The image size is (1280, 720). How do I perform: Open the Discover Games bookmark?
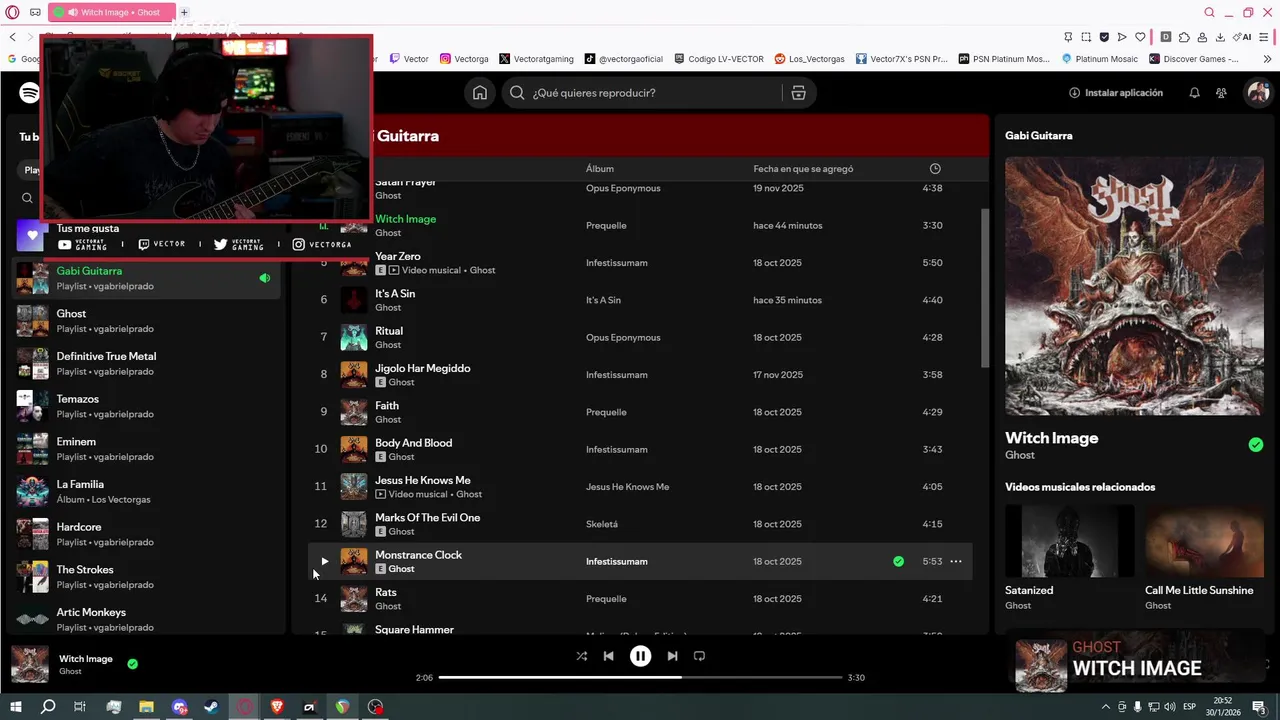pyautogui.click(x=1194, y=59)
